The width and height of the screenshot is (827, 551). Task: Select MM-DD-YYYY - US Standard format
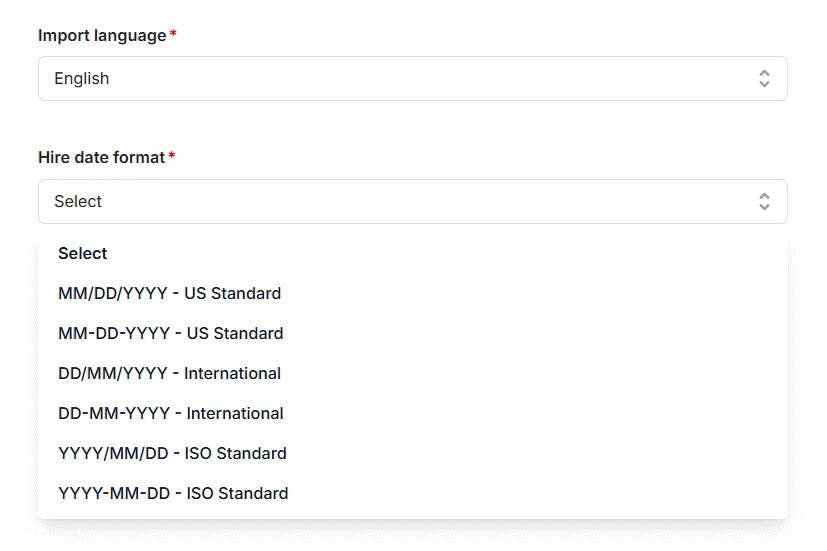pos(170,334)
